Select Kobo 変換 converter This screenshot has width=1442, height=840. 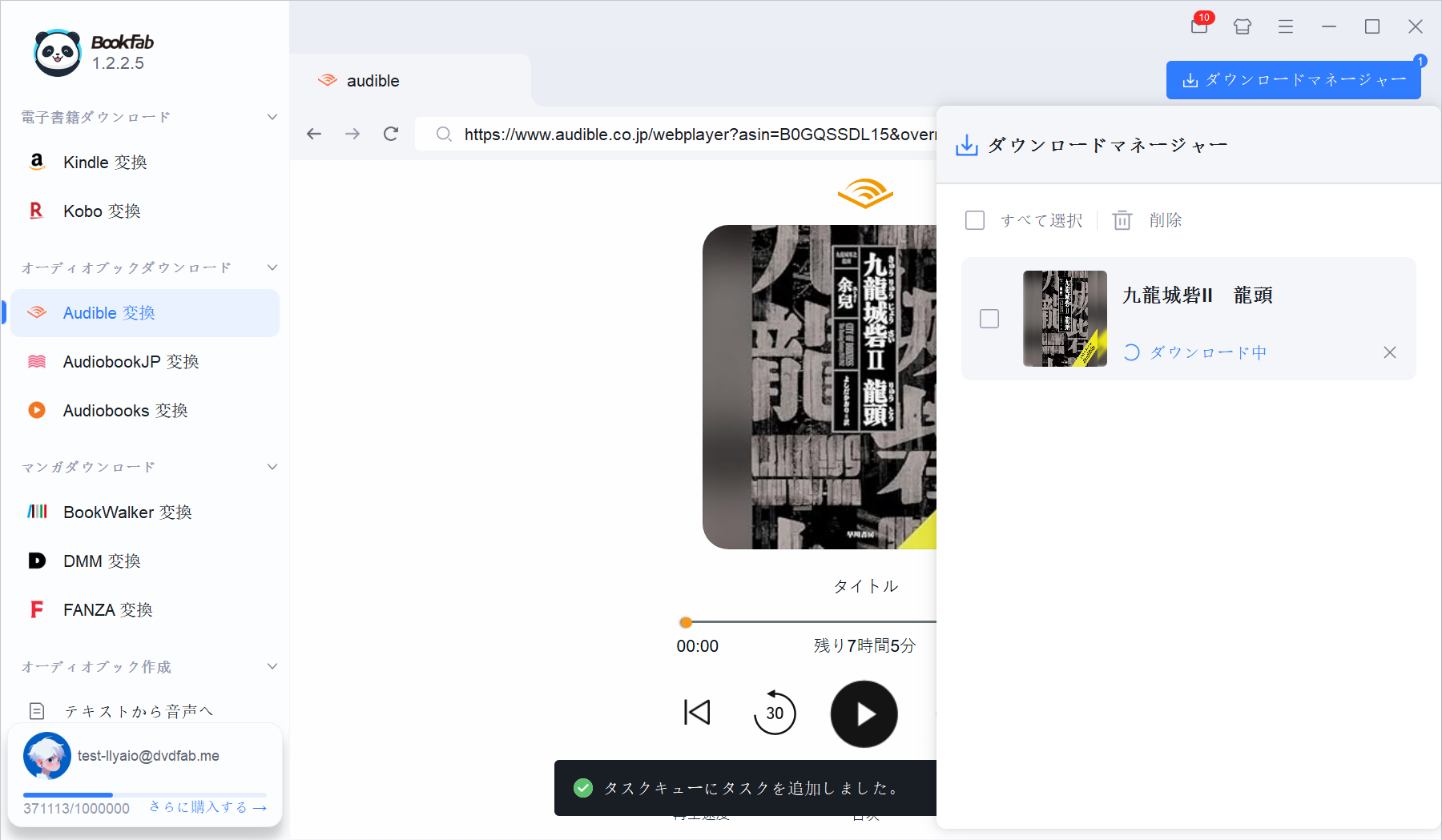(103, 211)
